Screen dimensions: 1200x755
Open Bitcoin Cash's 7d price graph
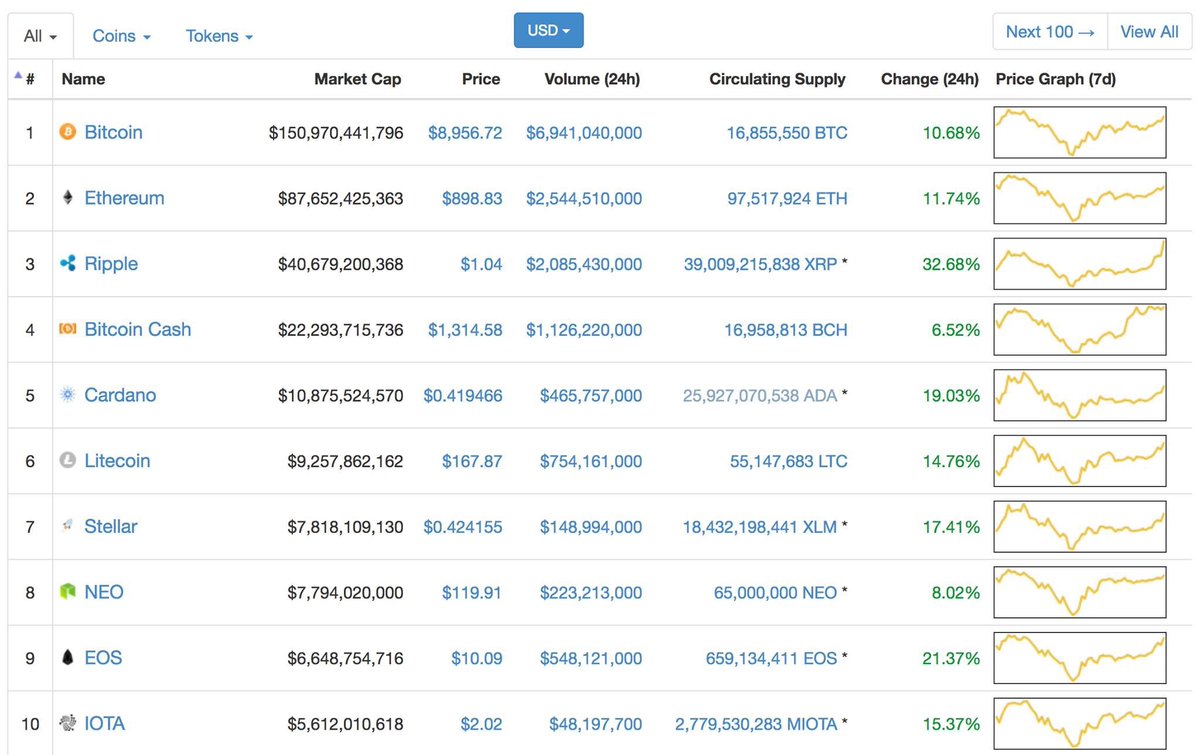(x=1080, y=329)
